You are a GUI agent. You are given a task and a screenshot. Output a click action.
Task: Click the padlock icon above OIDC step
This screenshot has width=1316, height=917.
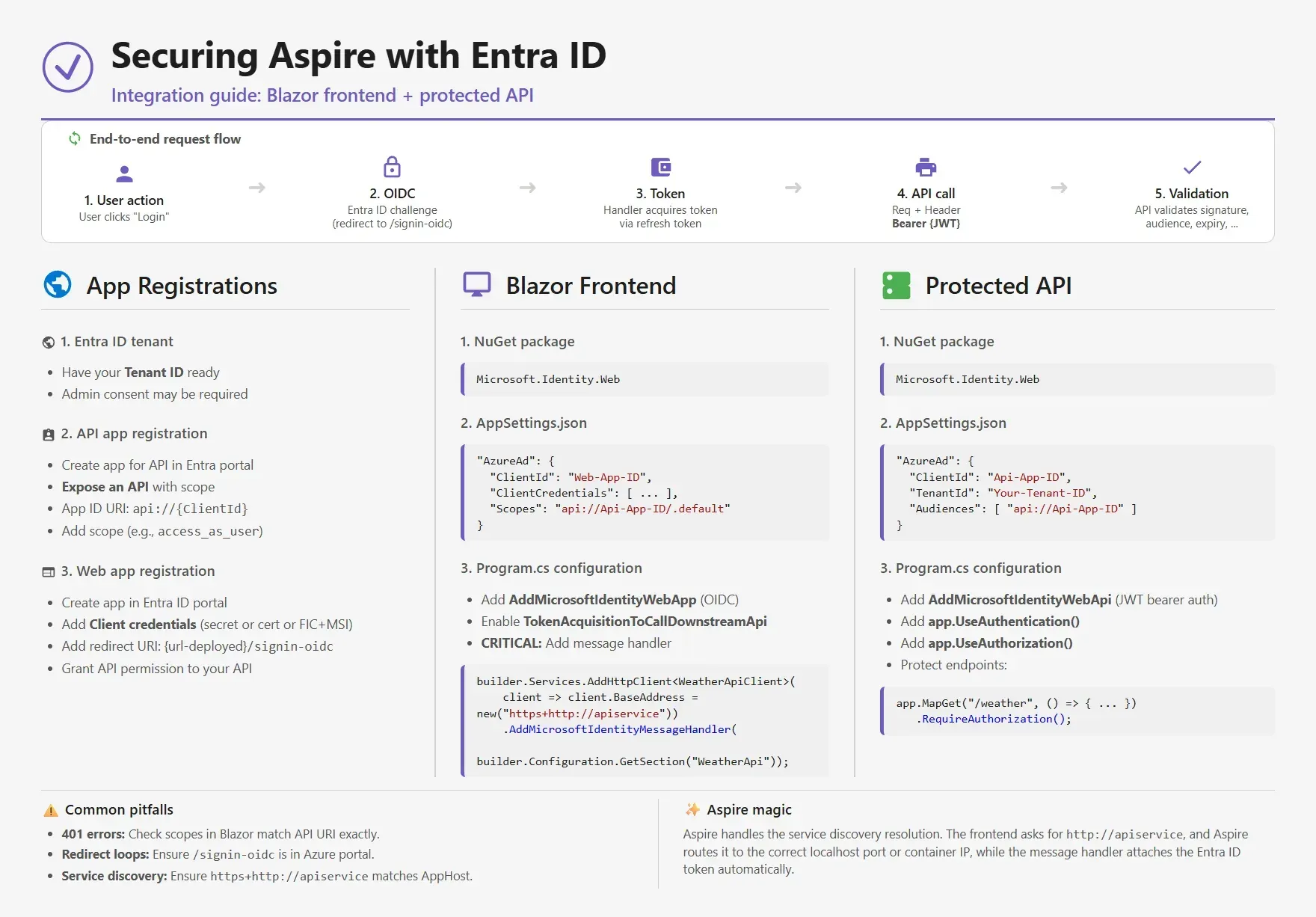(392, 167)
